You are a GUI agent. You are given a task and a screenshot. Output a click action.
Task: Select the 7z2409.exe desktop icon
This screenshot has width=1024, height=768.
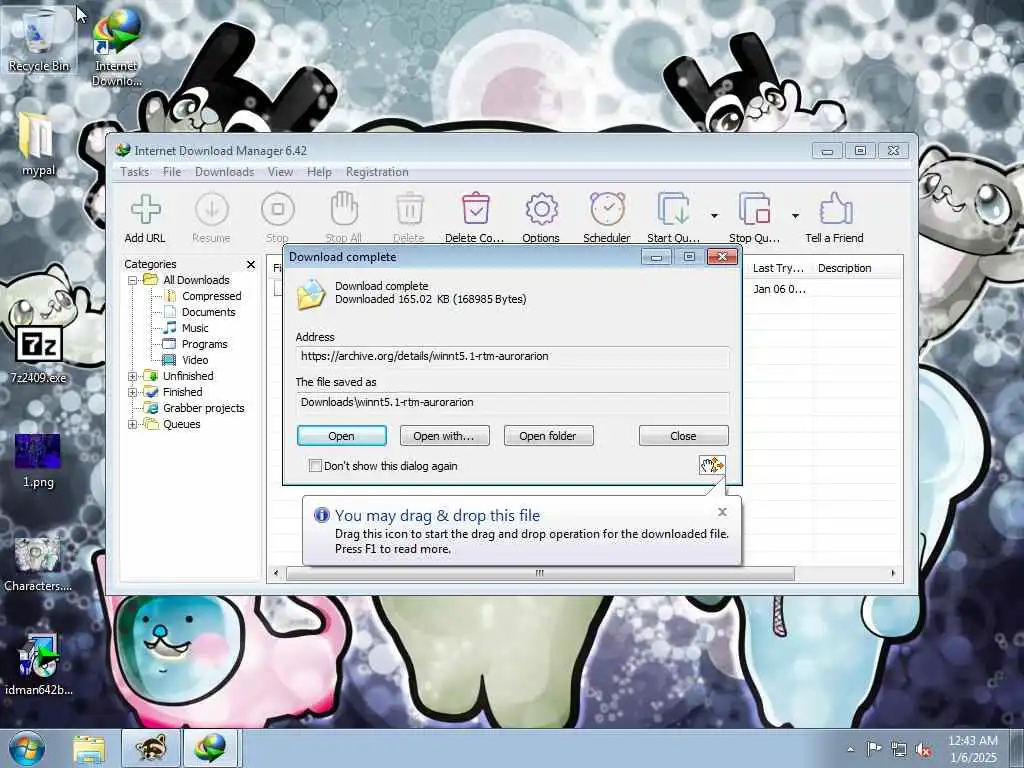coord(38,353)
